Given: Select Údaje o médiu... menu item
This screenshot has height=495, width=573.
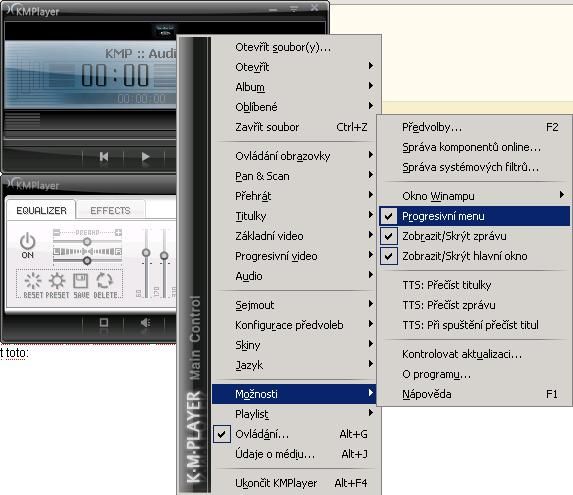Looking at the screenshot, I should tap(295, 454).
